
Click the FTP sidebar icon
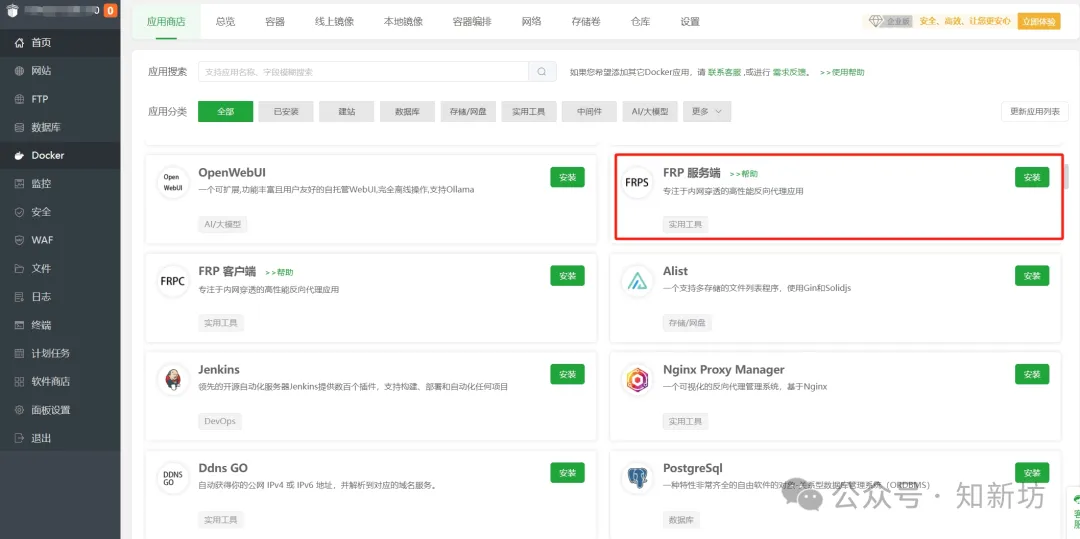tap(19, 99)
